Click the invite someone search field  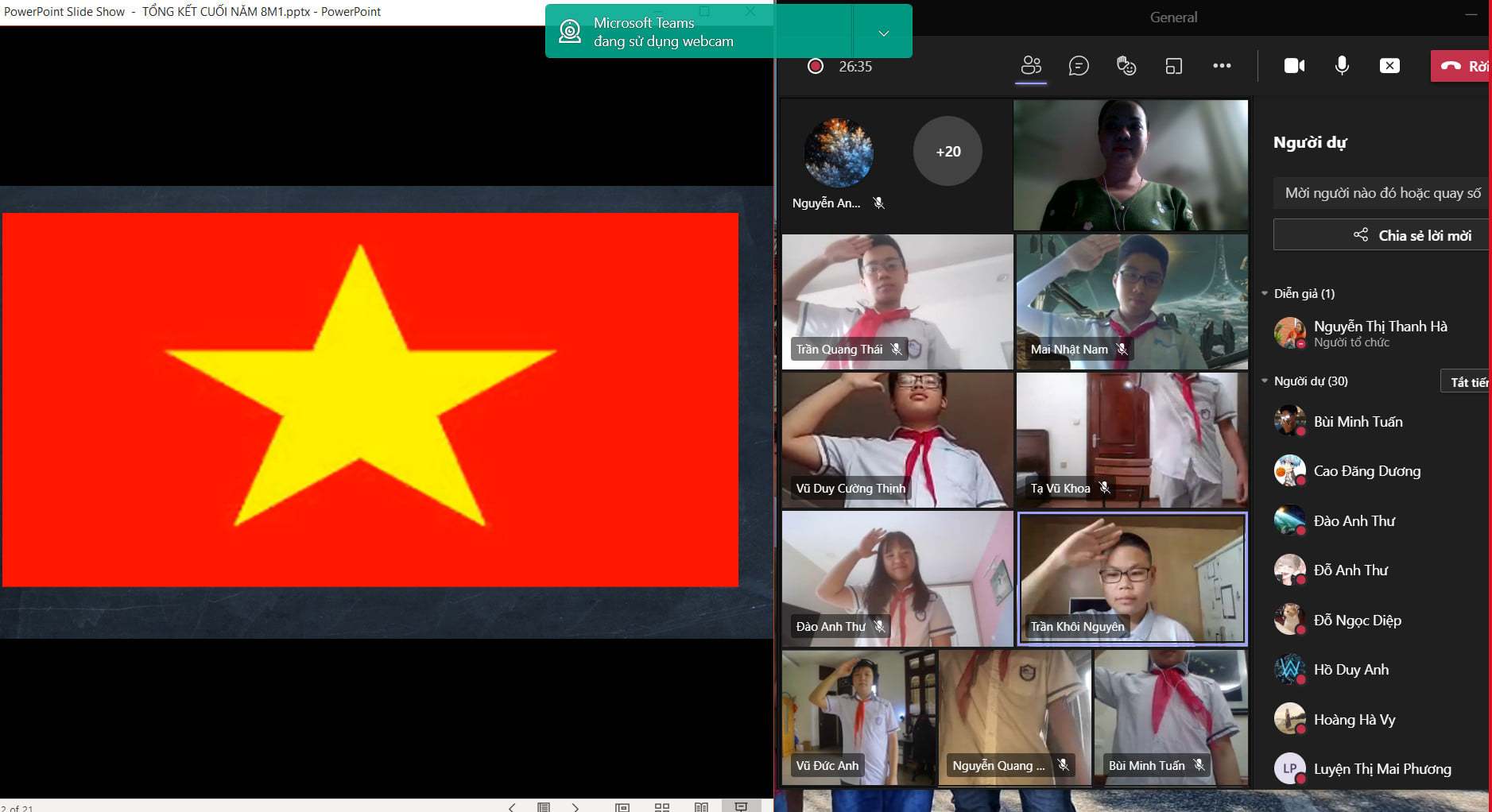tap(1382, 193)
